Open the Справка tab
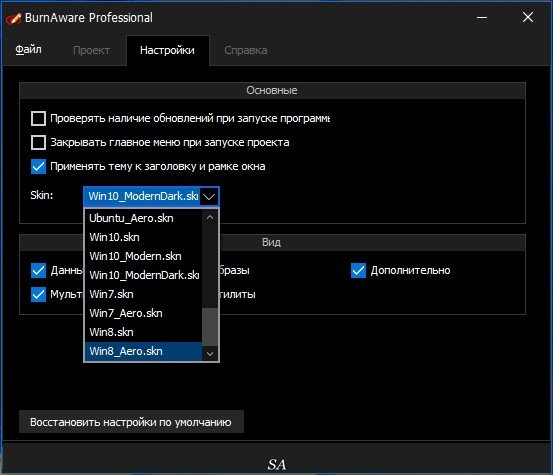 pos(245,50)
